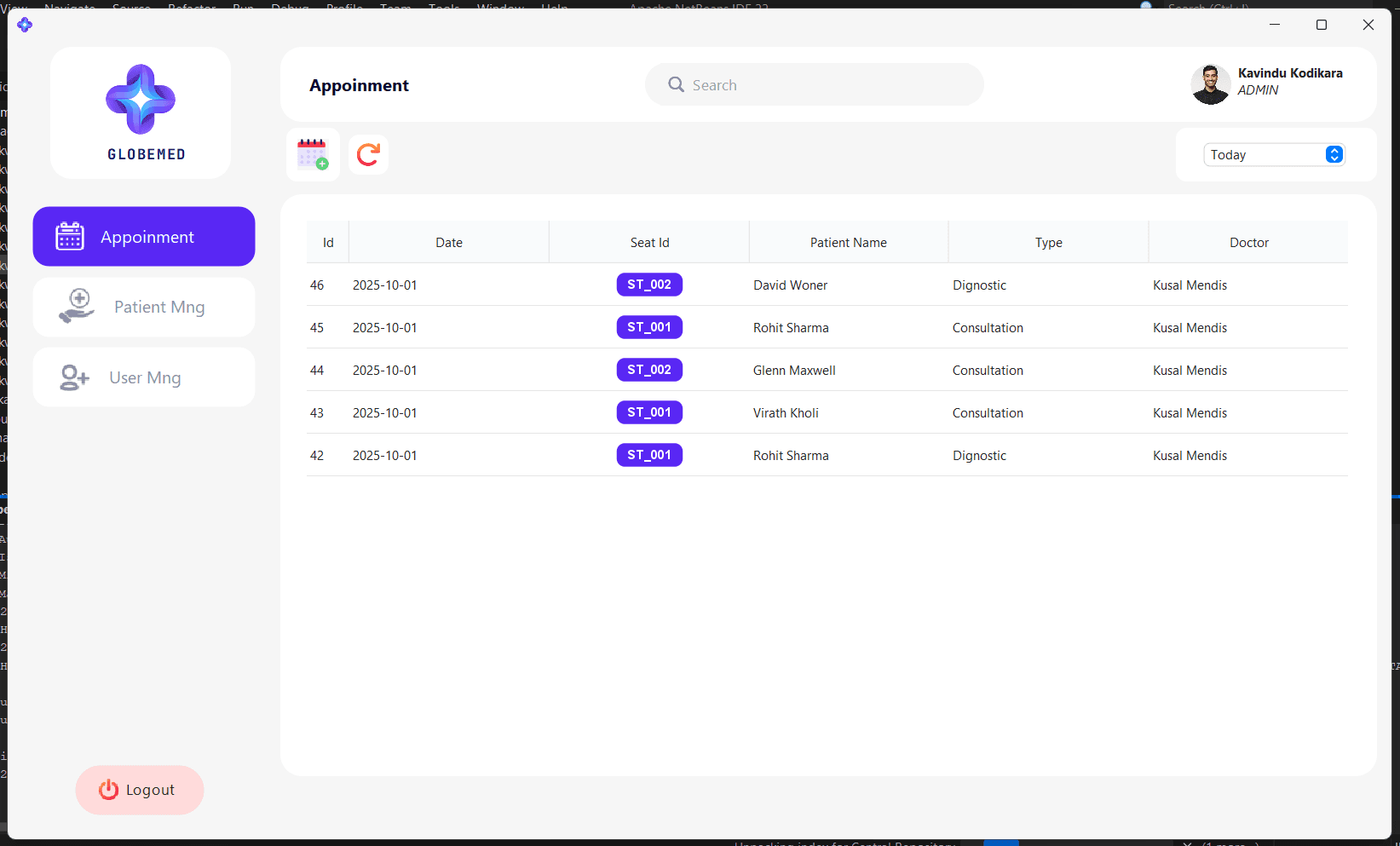Image resolution: width=1400 pixels, height=846 pixels.
Task: Click the ST_002 badge in row 44
Action: tap(649, 370)
